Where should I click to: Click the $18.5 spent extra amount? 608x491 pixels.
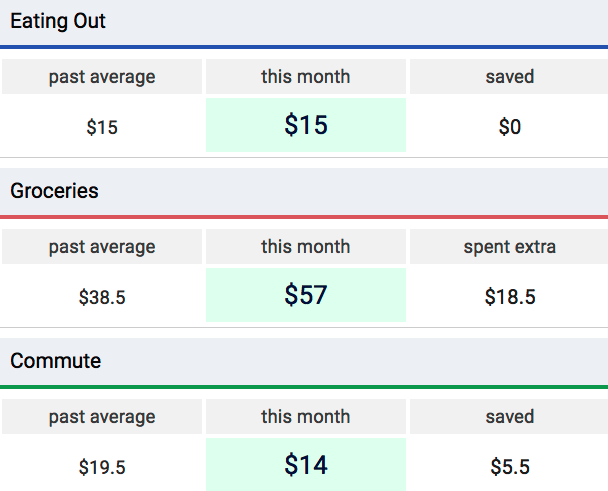510,297
